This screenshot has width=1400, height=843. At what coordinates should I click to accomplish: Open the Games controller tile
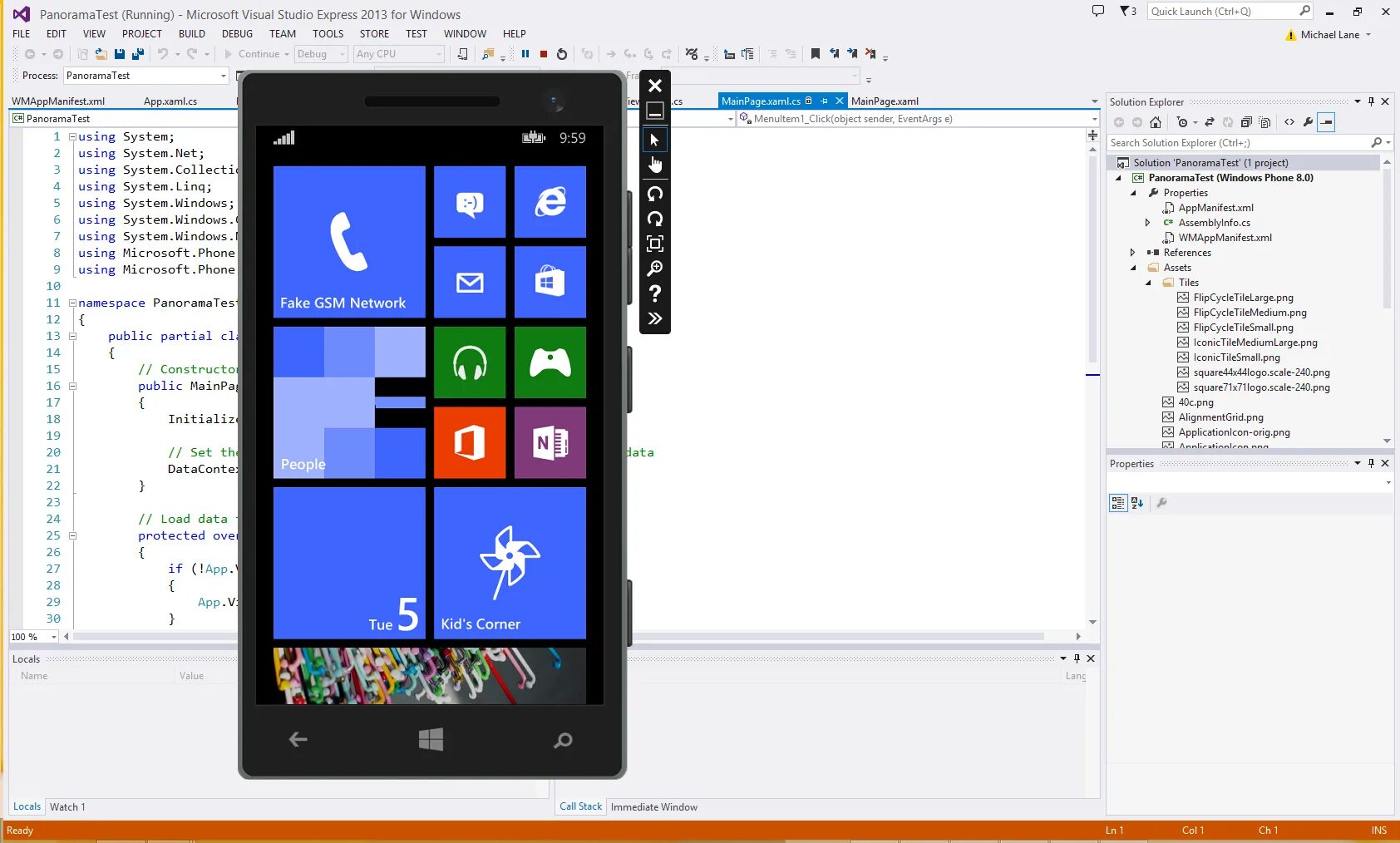coord(550,362)
